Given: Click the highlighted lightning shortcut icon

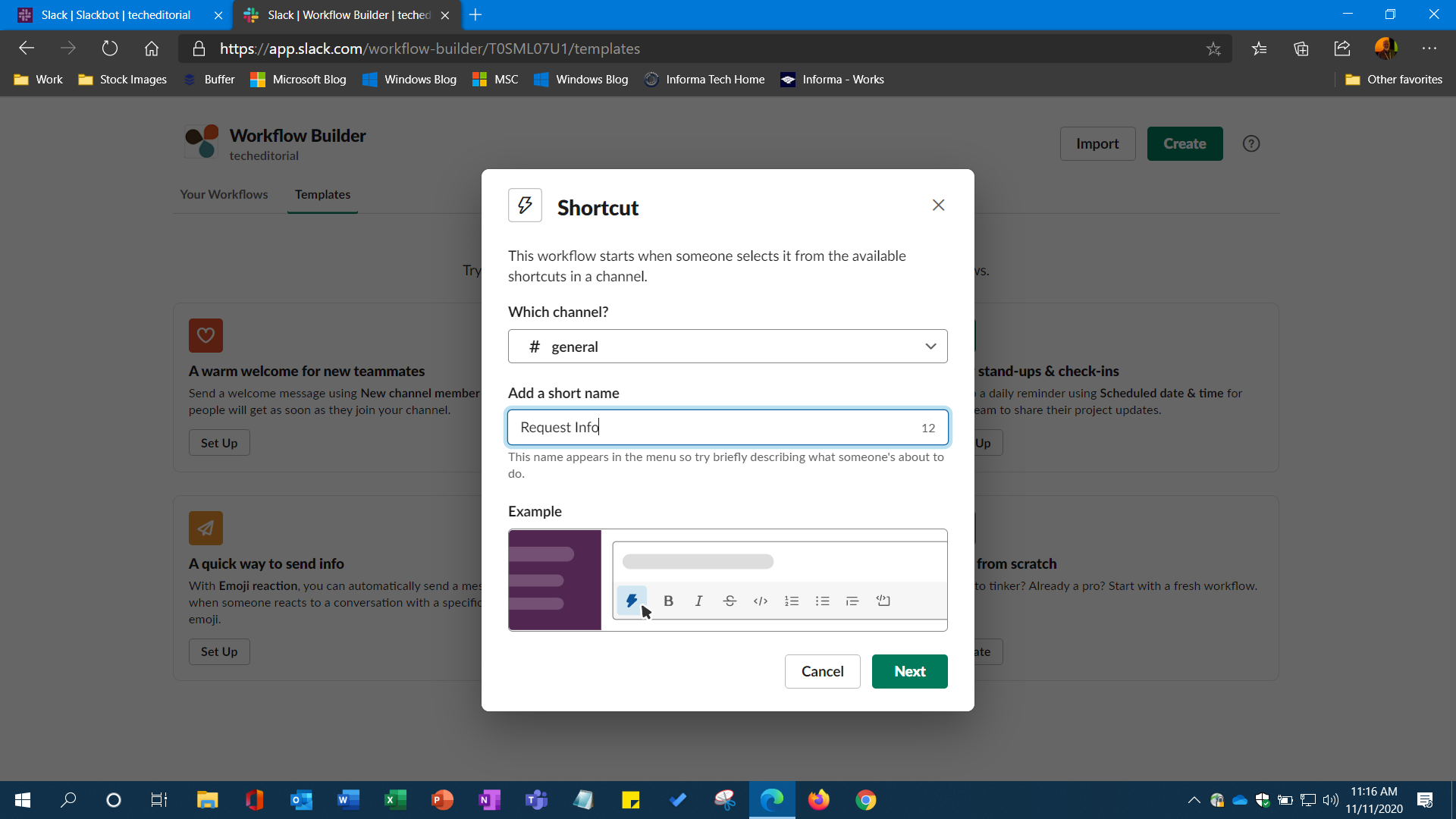Looking at the screenshot, I should pos(632,601).
